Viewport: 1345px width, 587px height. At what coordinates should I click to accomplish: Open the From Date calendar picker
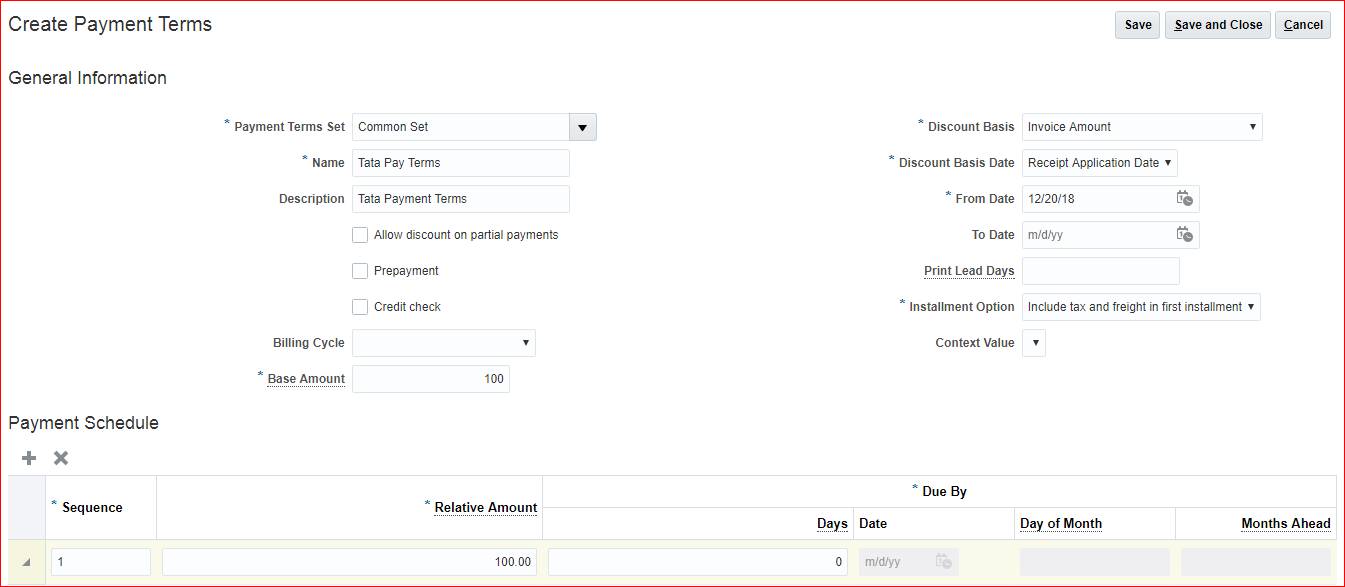click(x=1184, y=199)
